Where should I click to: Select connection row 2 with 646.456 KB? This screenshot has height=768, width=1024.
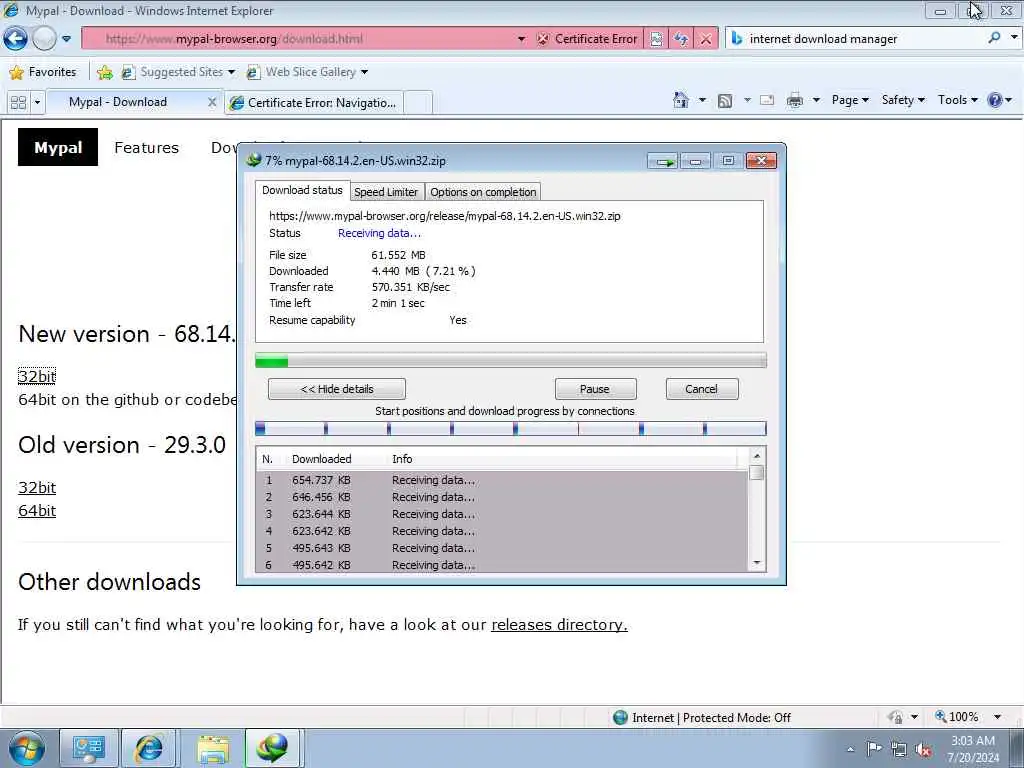(502, 497)
